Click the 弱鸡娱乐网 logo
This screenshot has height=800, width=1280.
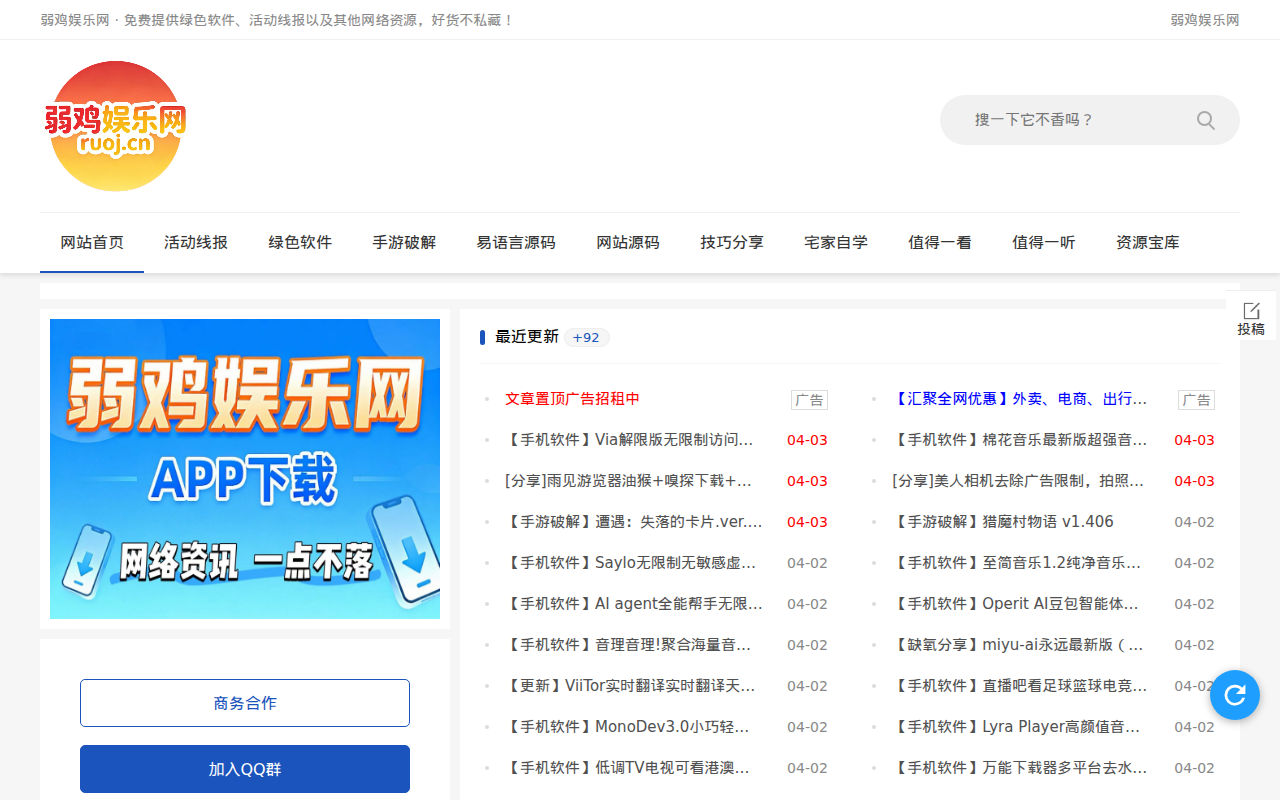tap(115, 124)
